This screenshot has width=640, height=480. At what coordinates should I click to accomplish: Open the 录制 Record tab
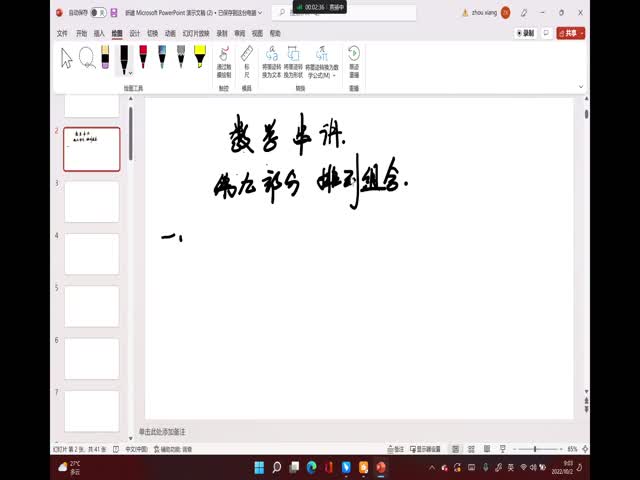222,33
